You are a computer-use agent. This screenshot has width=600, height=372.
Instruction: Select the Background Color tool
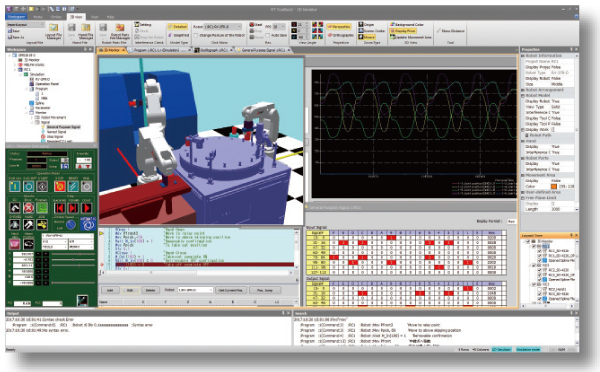(406, 24)
